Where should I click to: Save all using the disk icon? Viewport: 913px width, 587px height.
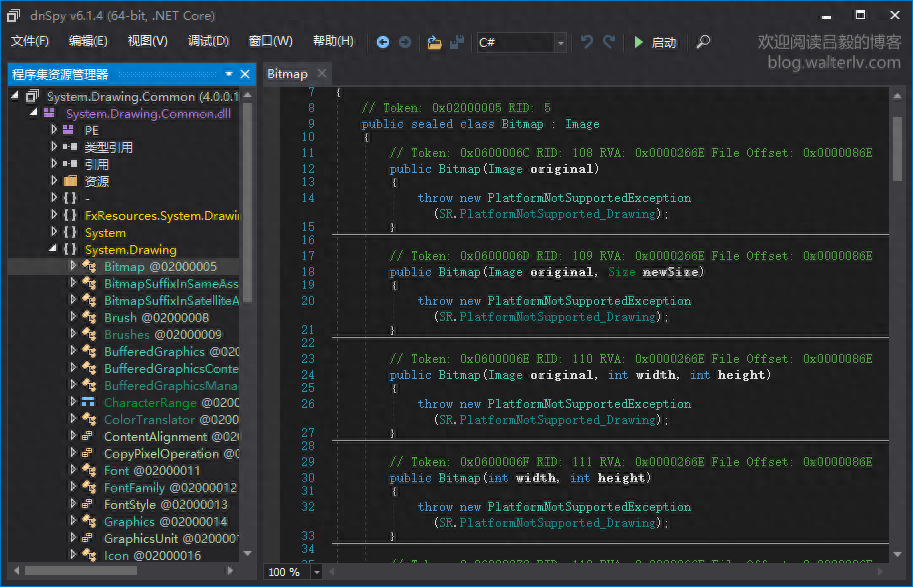[x=457, y=42]
